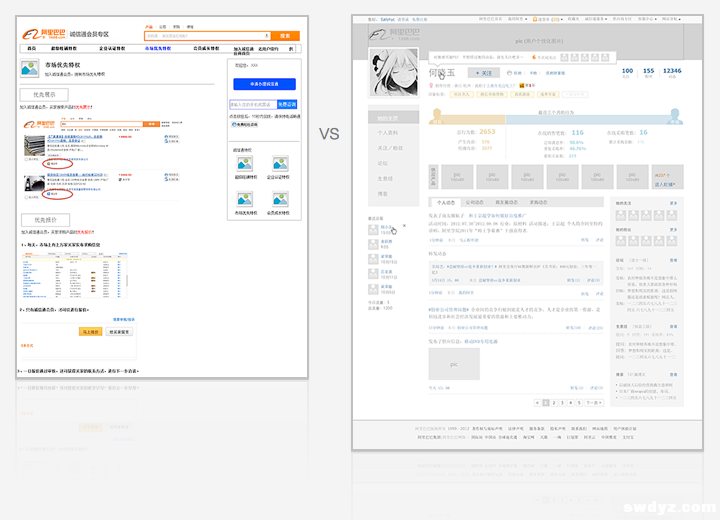Screen dimensions: 720x520
Task: Click the 免费咨询 button beside phone field
Action: click(x=286, y=103)
